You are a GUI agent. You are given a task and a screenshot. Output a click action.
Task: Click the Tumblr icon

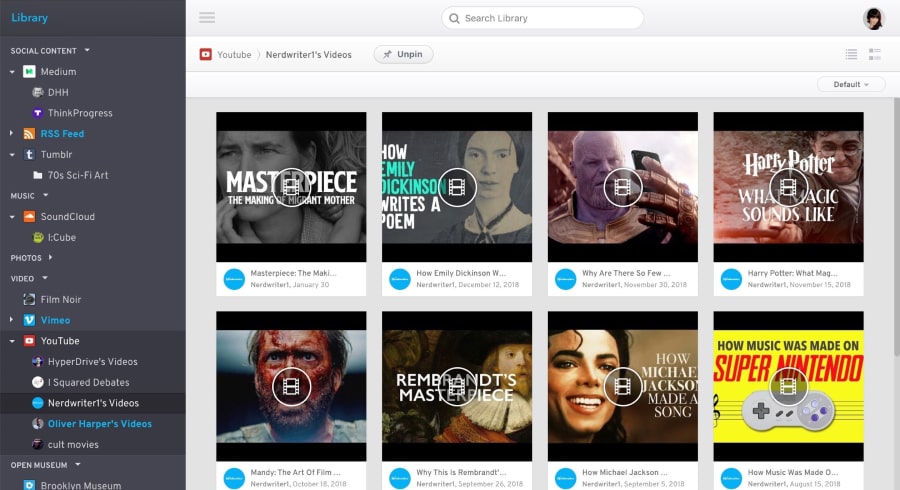pos(29,154)
